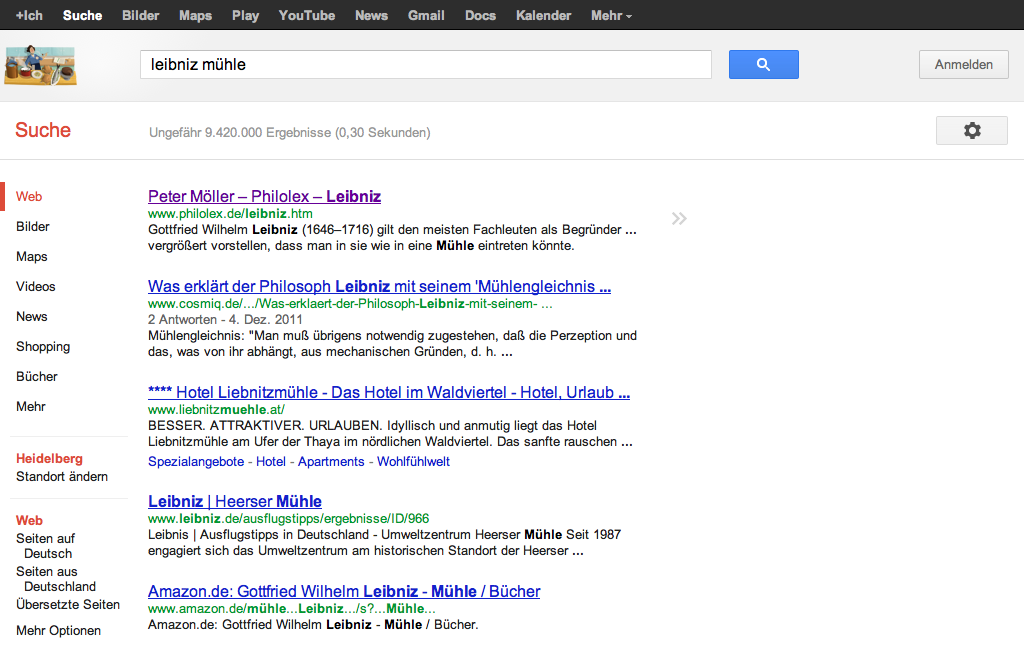1024x647 pixels.
Task: Open Amazon.de Gottfried Wilhelm Leibniz result
Action: pyautogui.click(x=344, y=592)
